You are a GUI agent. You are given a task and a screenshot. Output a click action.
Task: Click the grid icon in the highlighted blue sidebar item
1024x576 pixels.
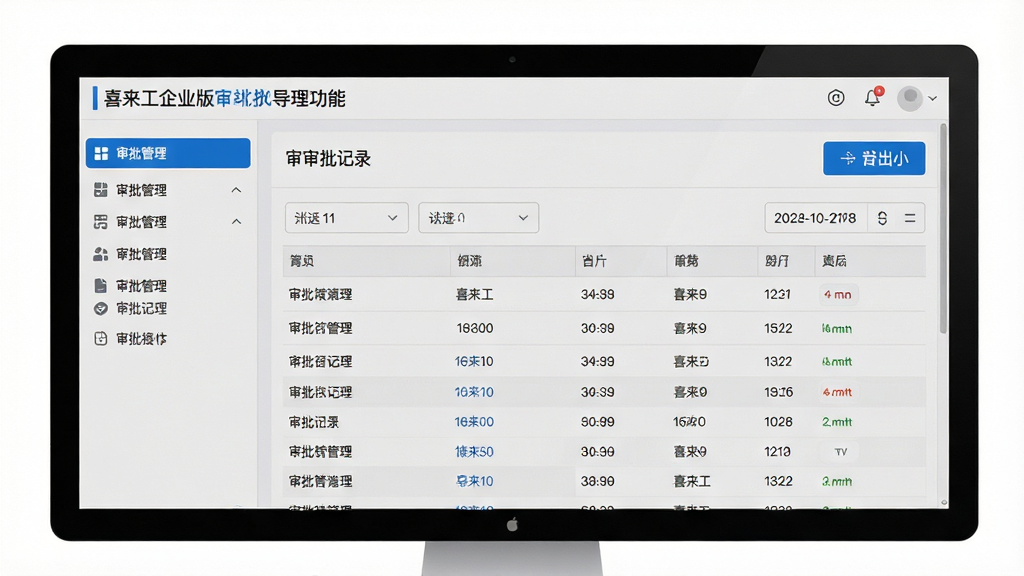(x=101, y=153)
